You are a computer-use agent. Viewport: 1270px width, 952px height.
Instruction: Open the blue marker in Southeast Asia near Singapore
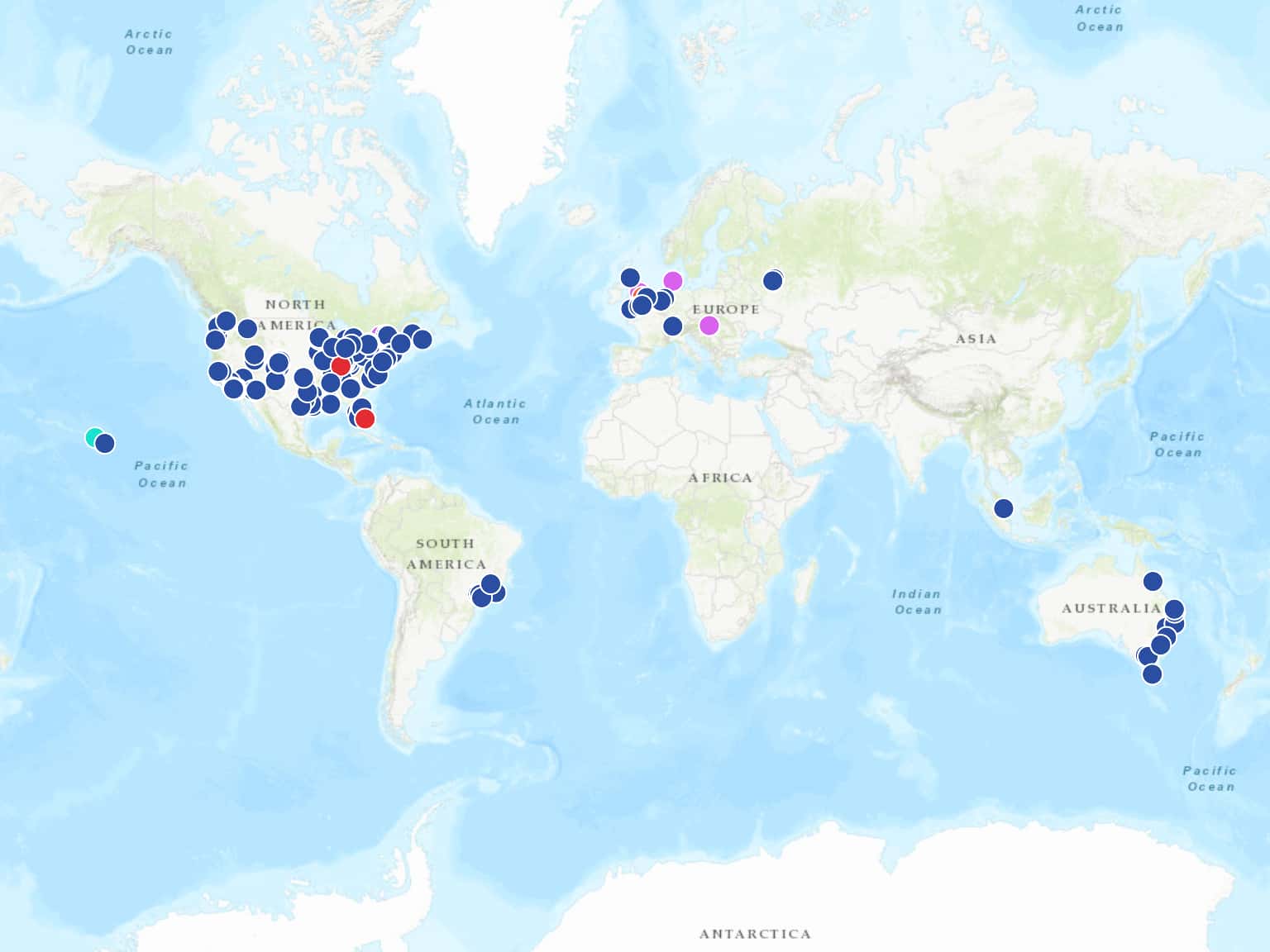click(1003, 508)
